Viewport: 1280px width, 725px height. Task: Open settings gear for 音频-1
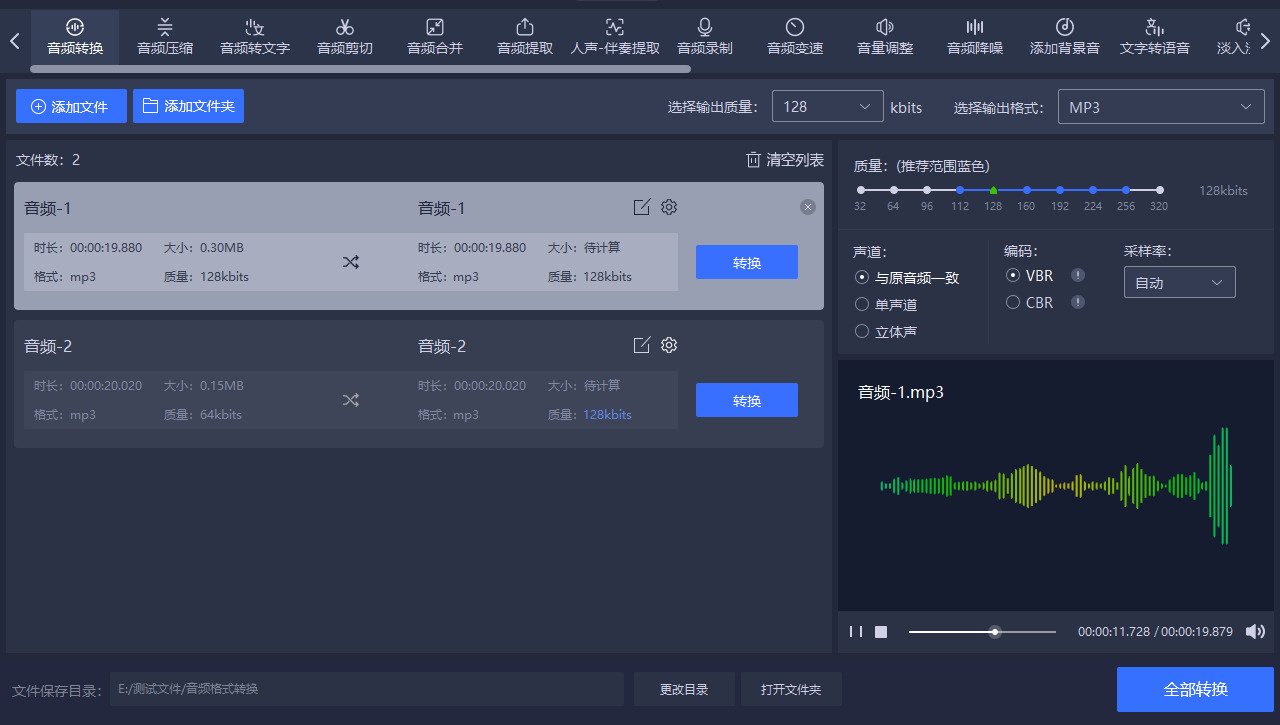click(x=669, y=207)
